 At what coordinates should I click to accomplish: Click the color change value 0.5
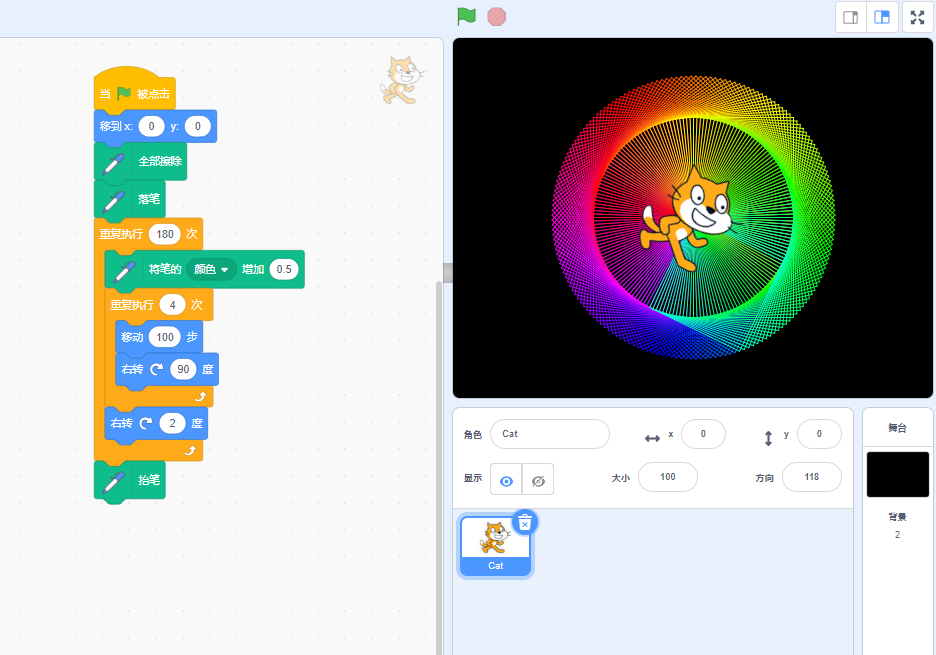point(284,269)
